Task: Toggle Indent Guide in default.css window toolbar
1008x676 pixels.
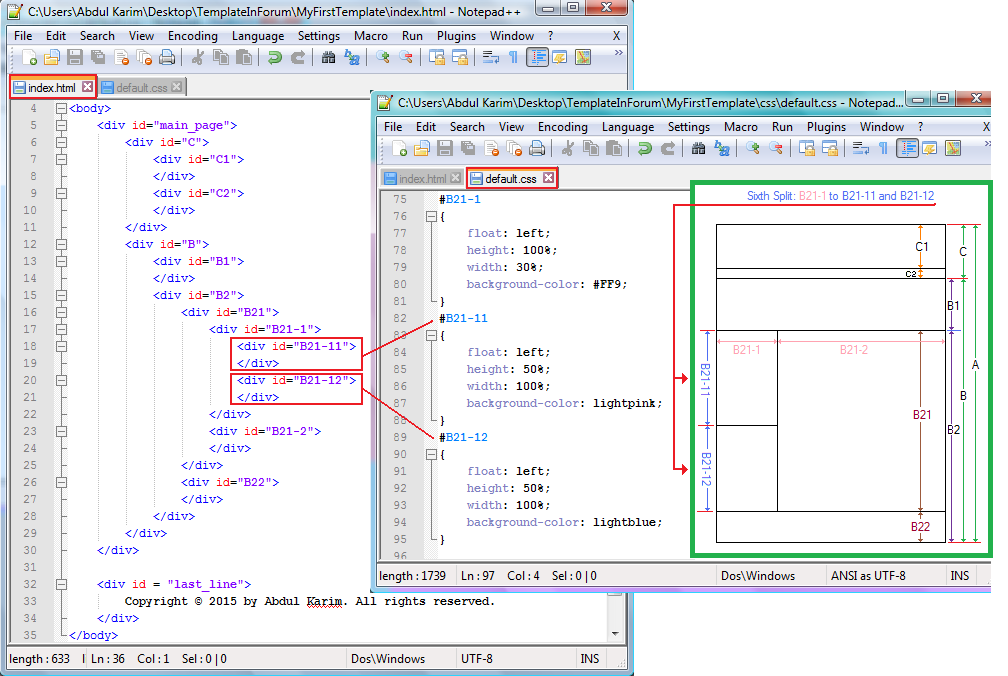Action: (x=907, y=149)
